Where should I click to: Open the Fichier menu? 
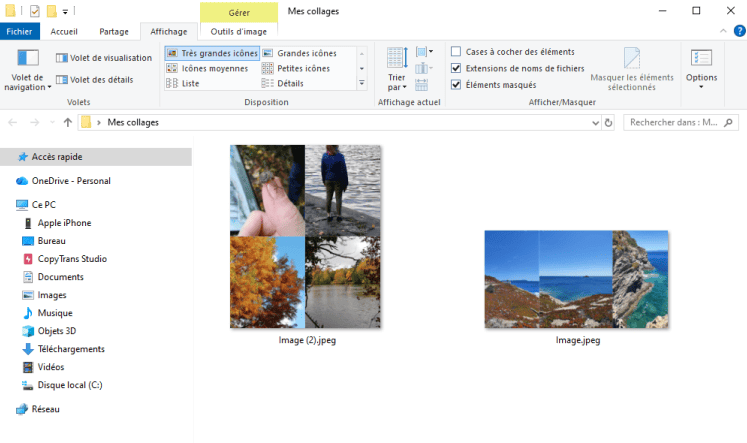[x=19, y=31]
